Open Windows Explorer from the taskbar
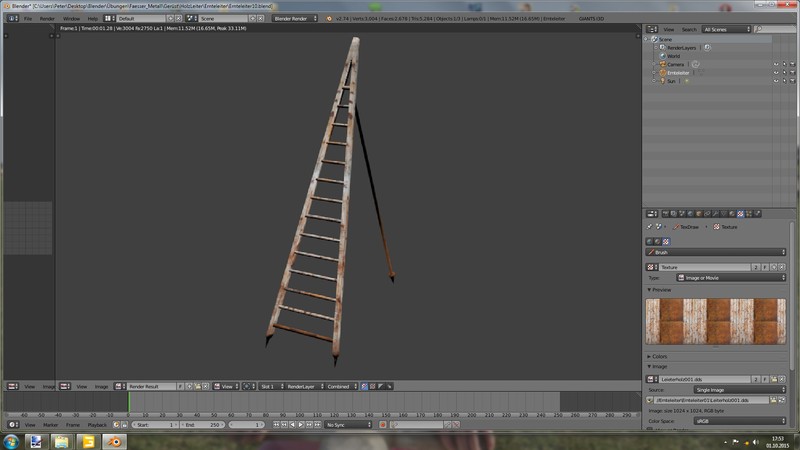Screen dimensions: 800x450 tap(61, 440)
